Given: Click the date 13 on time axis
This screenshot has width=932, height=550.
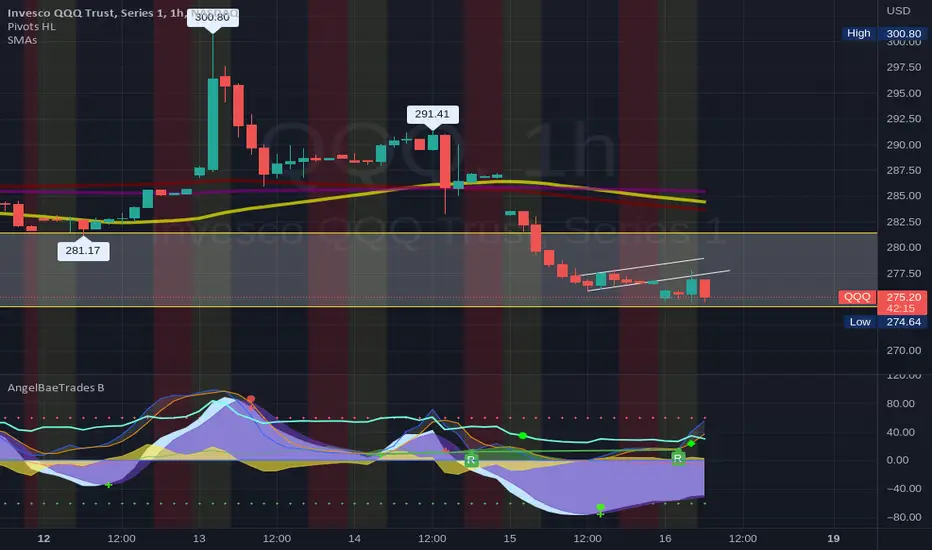Looking at the screenshot, I should click(199, 538).
